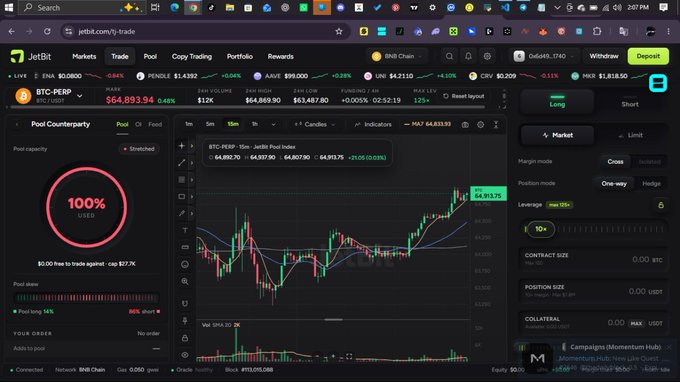Switch to the Feed tab
The image size is (680, 382).
click(155, 124)
